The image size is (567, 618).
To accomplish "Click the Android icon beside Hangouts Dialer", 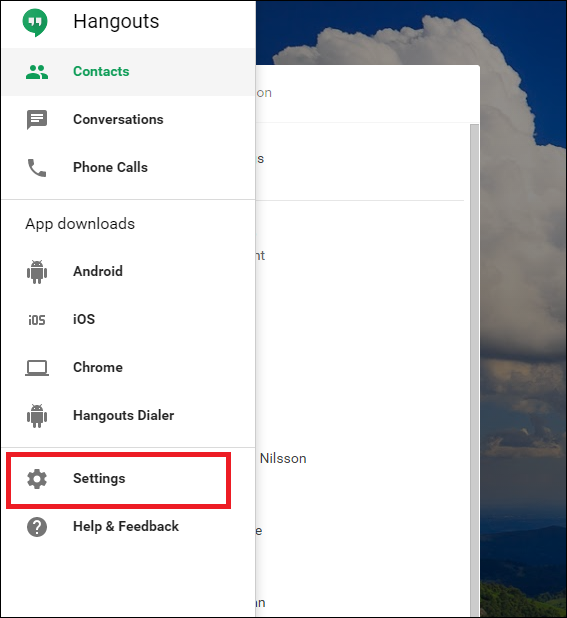I will [x=37, y=415].
